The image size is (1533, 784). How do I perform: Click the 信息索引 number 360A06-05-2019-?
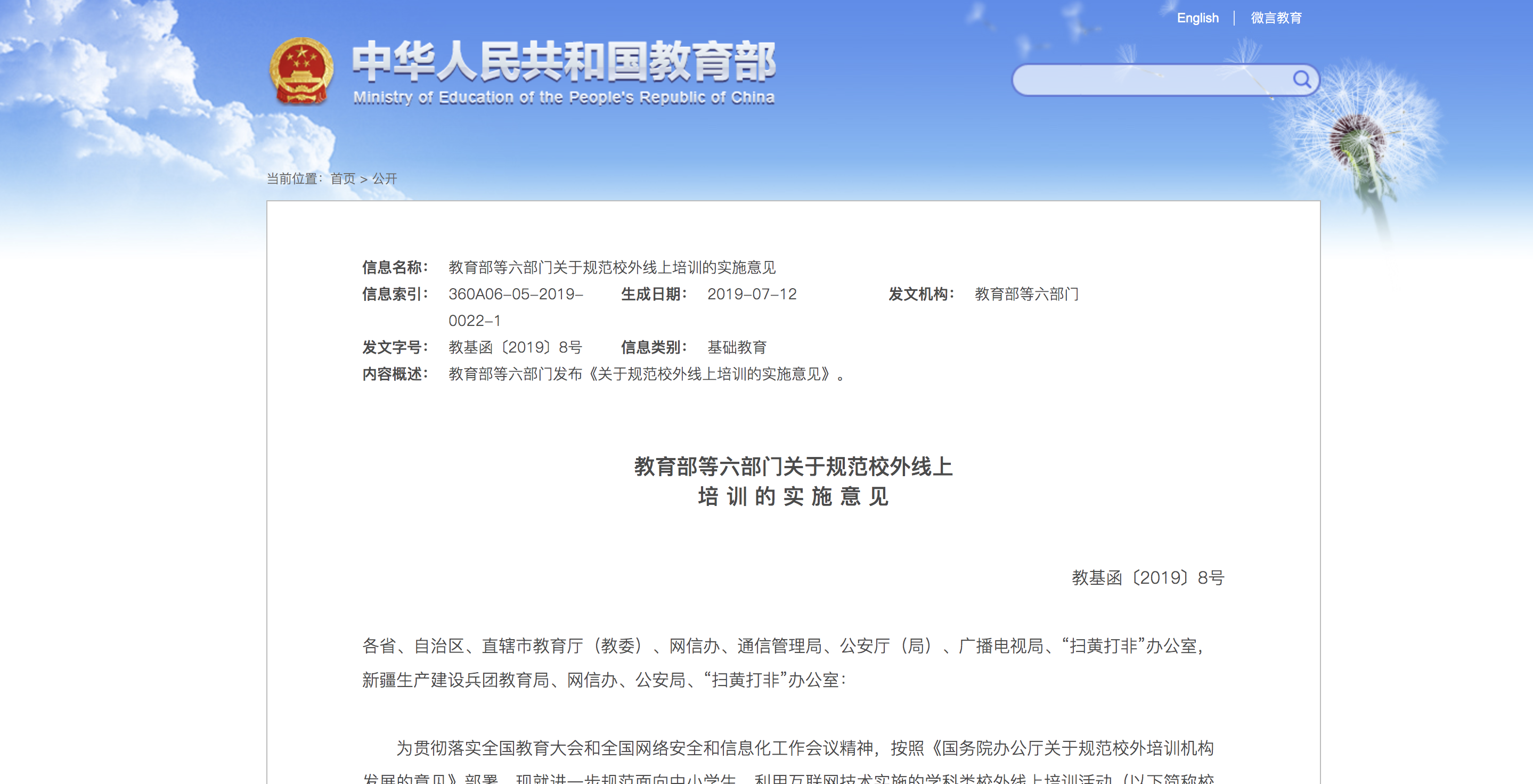tap(516, 294)
